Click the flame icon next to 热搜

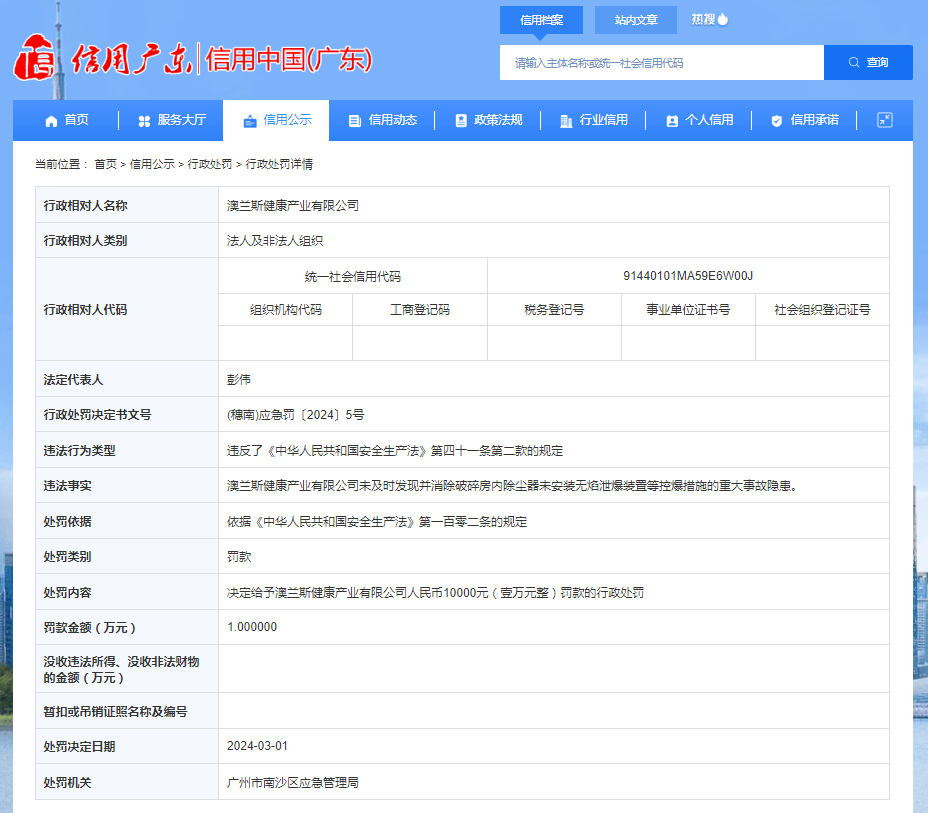point(723,20)
